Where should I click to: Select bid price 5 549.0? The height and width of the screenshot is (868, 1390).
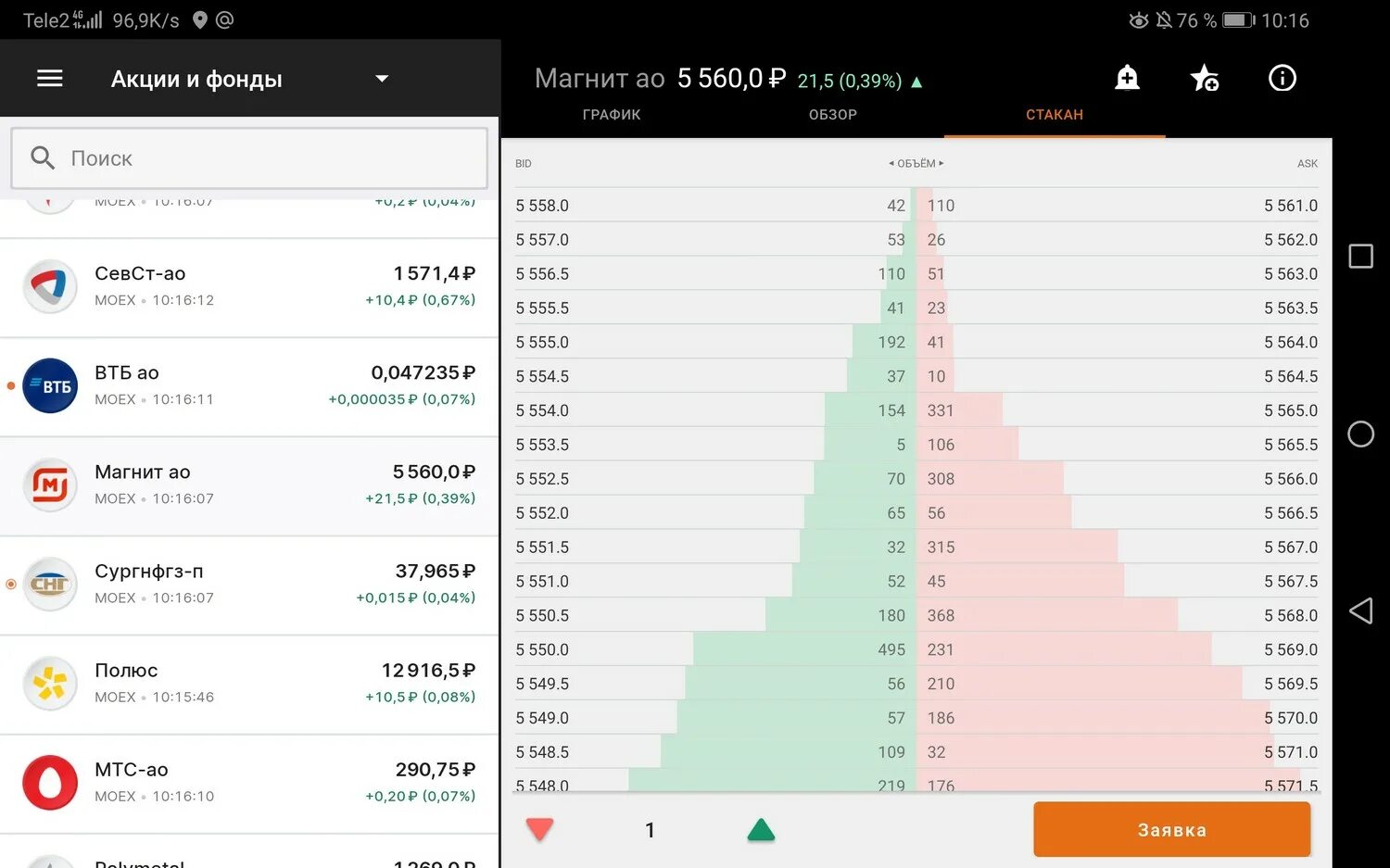[x=542, y=718]
